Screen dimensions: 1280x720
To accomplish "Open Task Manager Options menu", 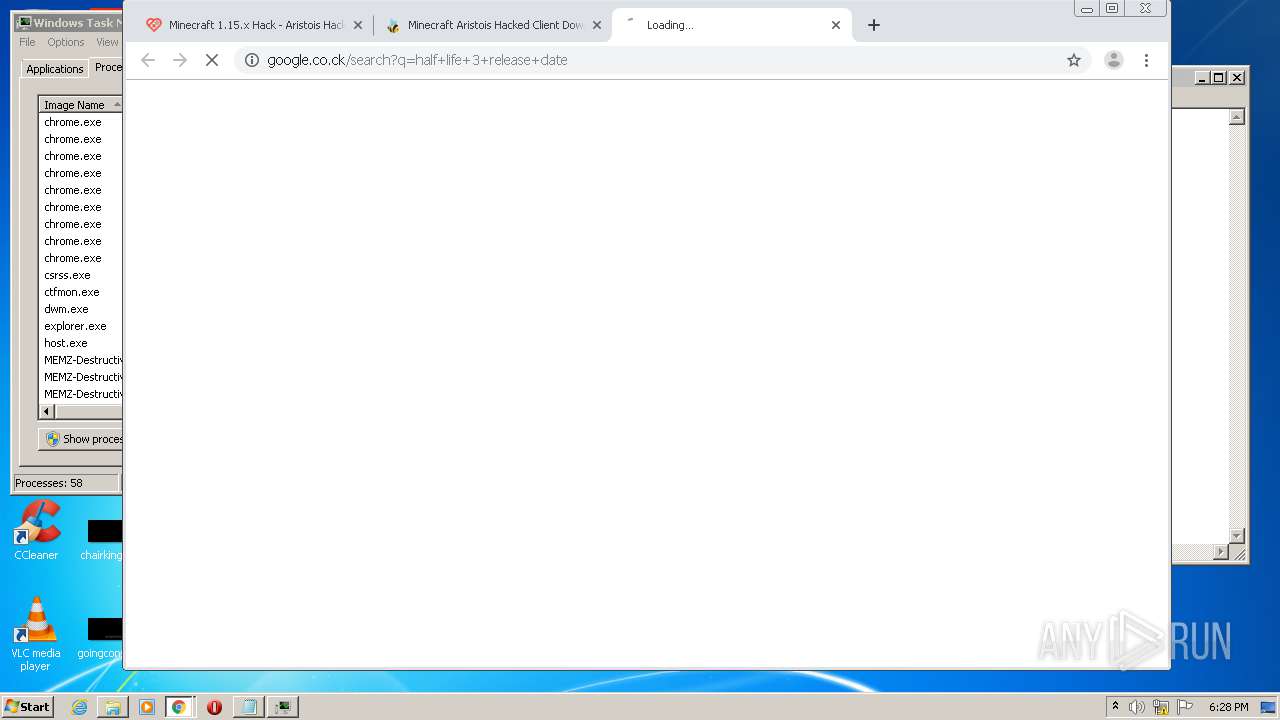I will coord(66,42).
